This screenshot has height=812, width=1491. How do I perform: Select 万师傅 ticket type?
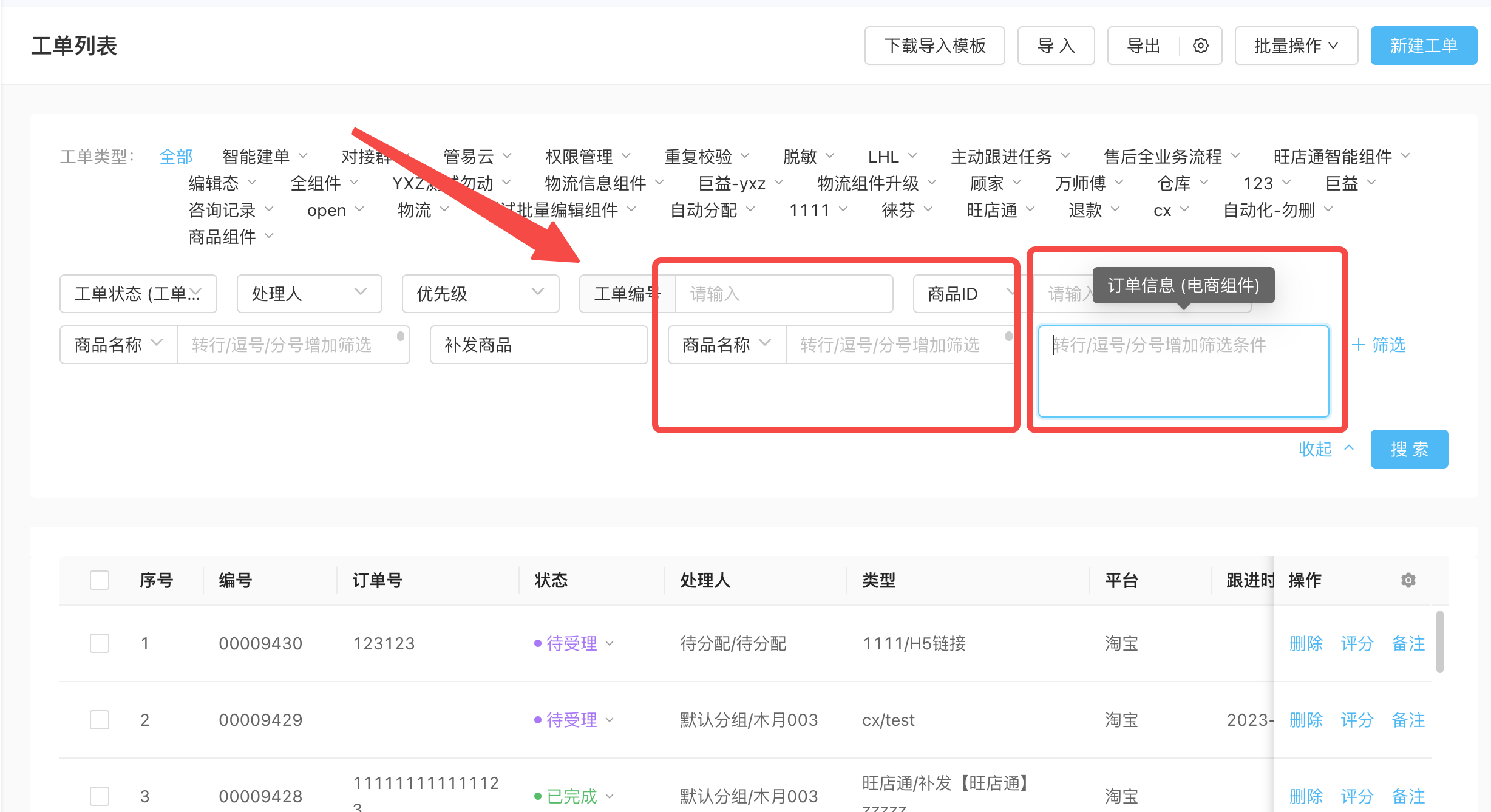click(x=1089, y=183)
